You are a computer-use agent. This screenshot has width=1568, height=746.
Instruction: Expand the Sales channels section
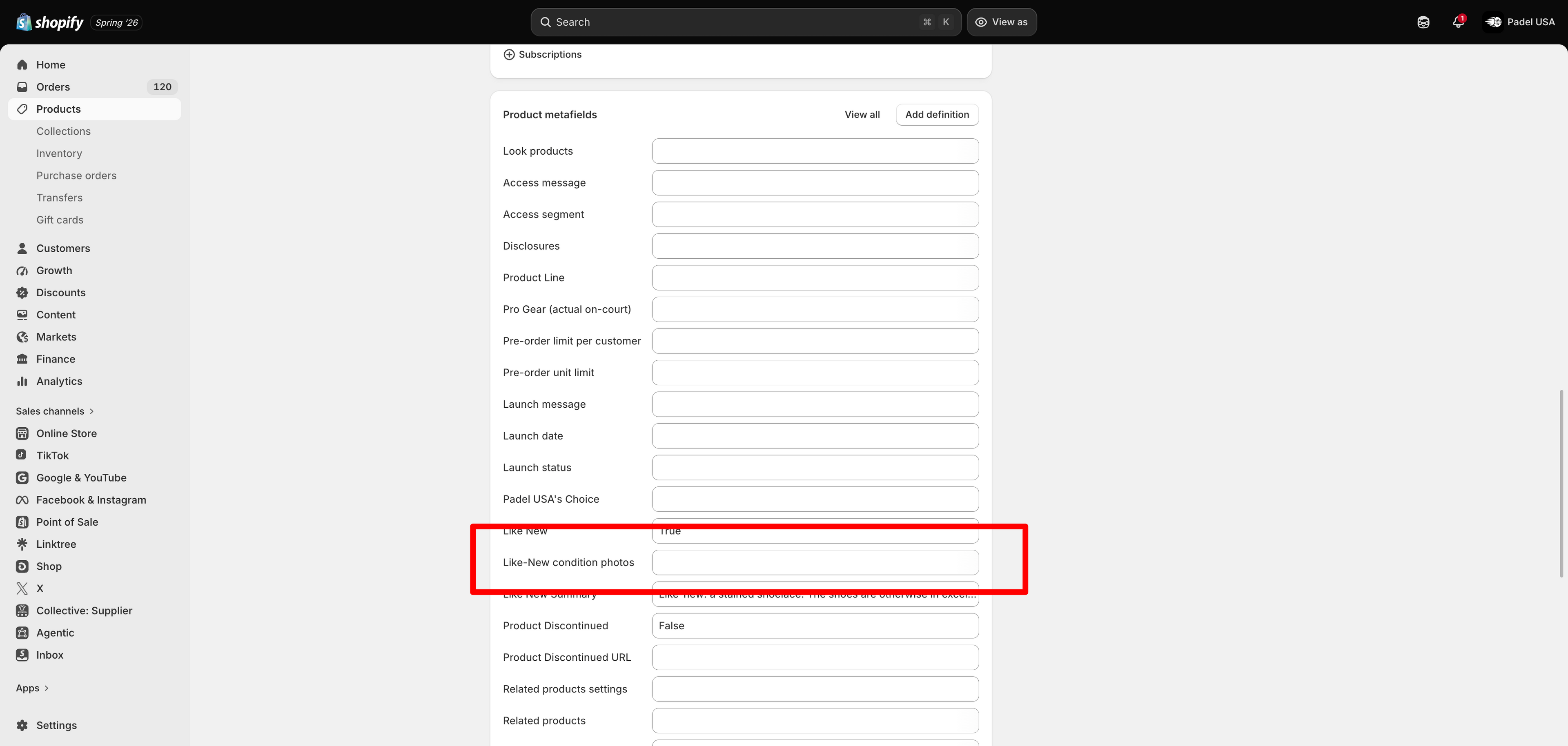55,411
